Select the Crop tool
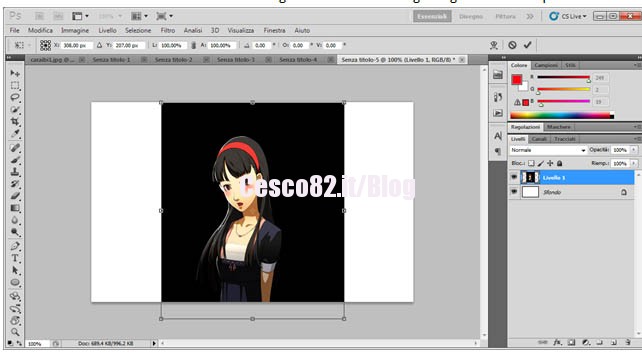This screenshot has width=642, height=362. point(15,122)
